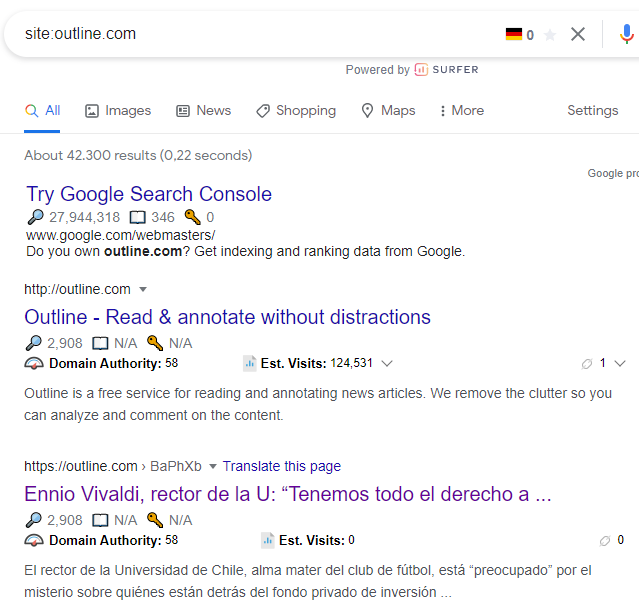Click Domain Authority gauge icon for Outline homepage
Screen dimensions: 639x615
pyautogui.click(x=34, y=363)
